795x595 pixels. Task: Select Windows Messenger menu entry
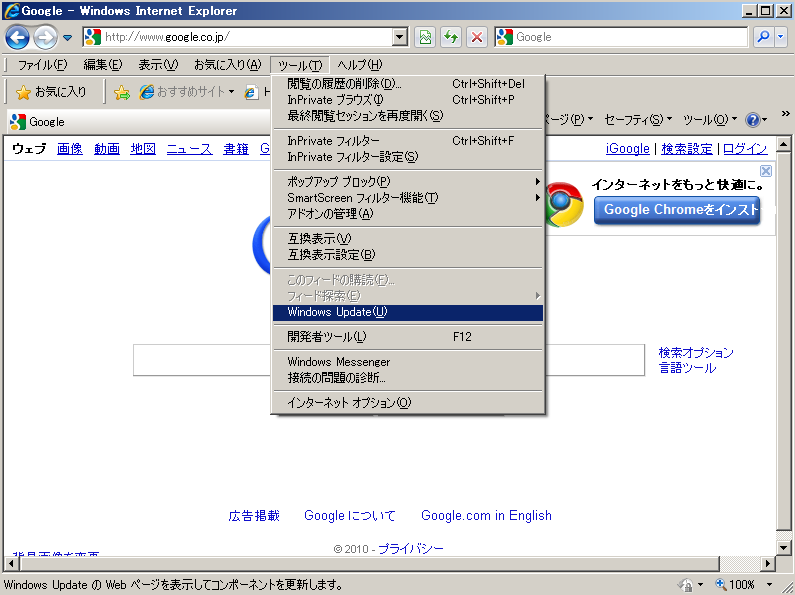click(x=408, y=362)
